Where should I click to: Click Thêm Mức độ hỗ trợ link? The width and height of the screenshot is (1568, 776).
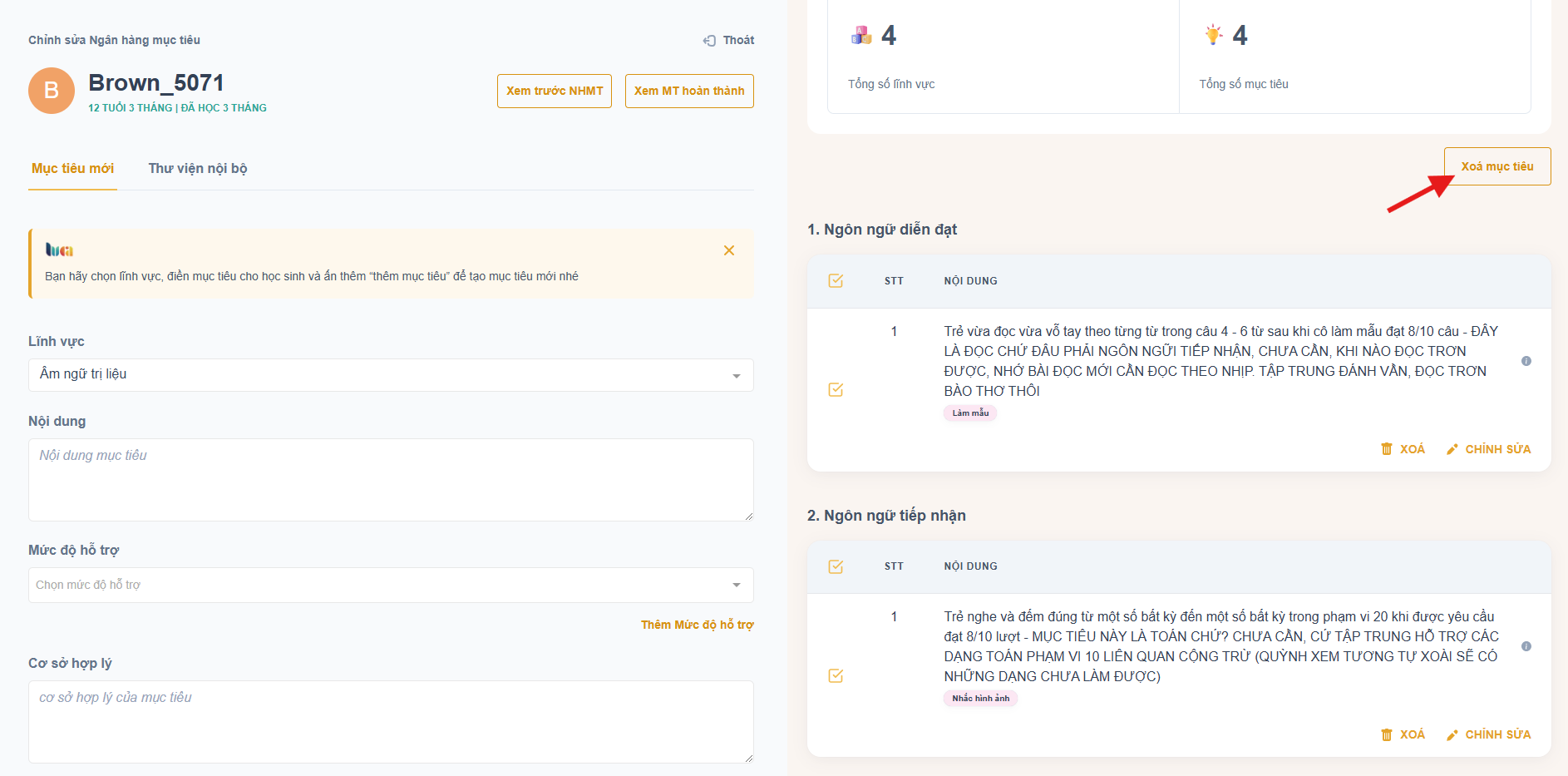(697, 625)
